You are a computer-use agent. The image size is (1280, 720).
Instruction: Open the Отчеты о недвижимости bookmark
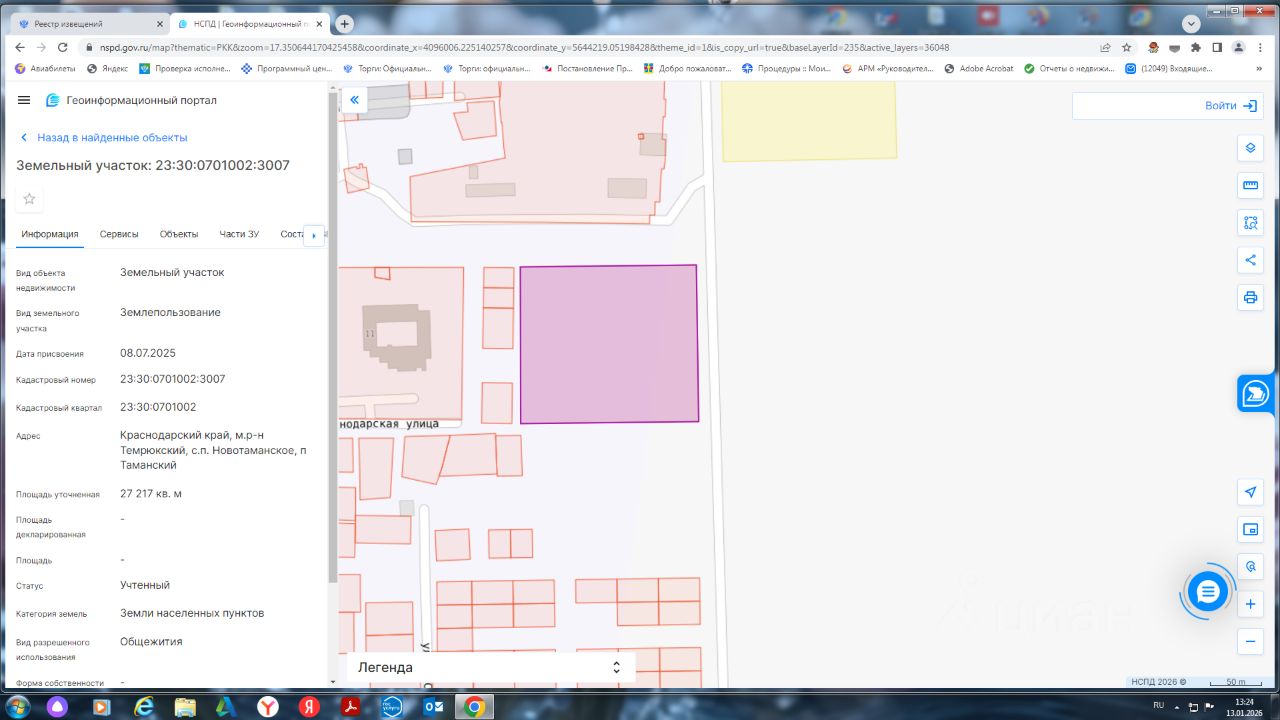(x=1069, y=69)
